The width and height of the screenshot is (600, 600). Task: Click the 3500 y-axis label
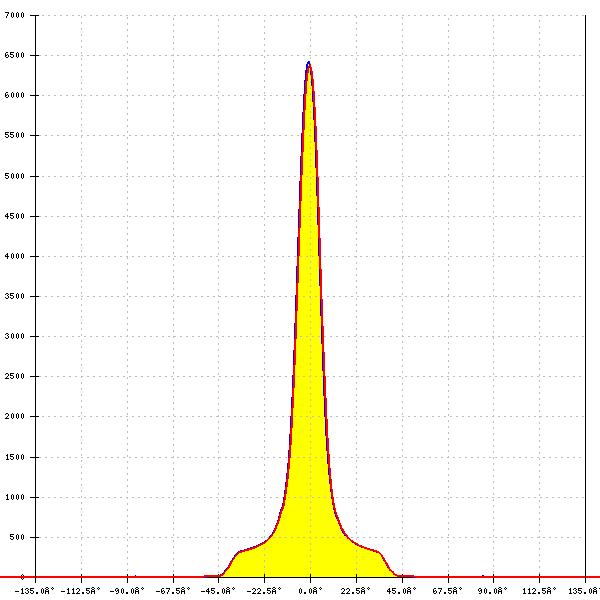tap(15, 296)
